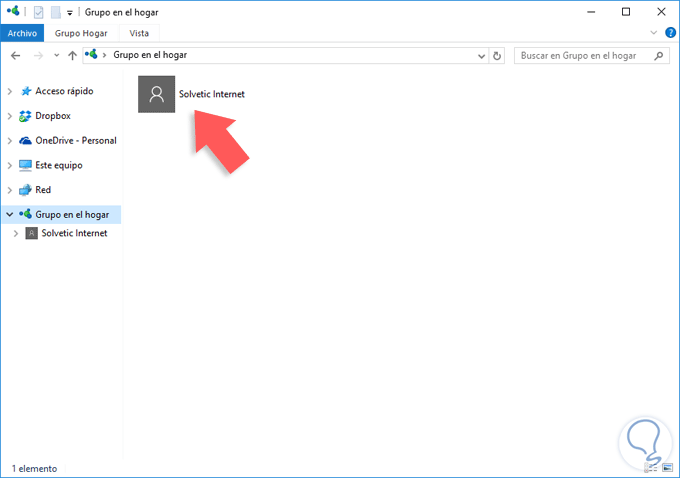Click the Red network icon

25,190
